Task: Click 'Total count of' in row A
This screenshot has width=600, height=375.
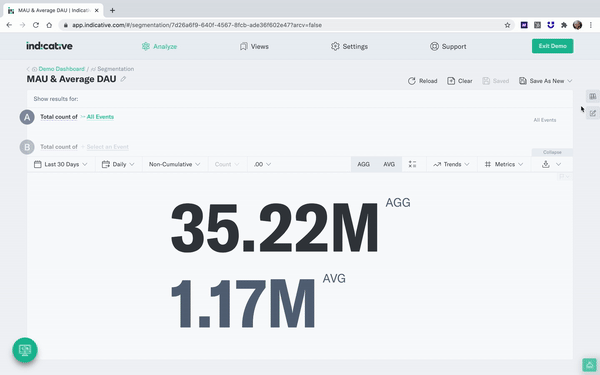Action: pyautogui.click(x=59, y=117)
